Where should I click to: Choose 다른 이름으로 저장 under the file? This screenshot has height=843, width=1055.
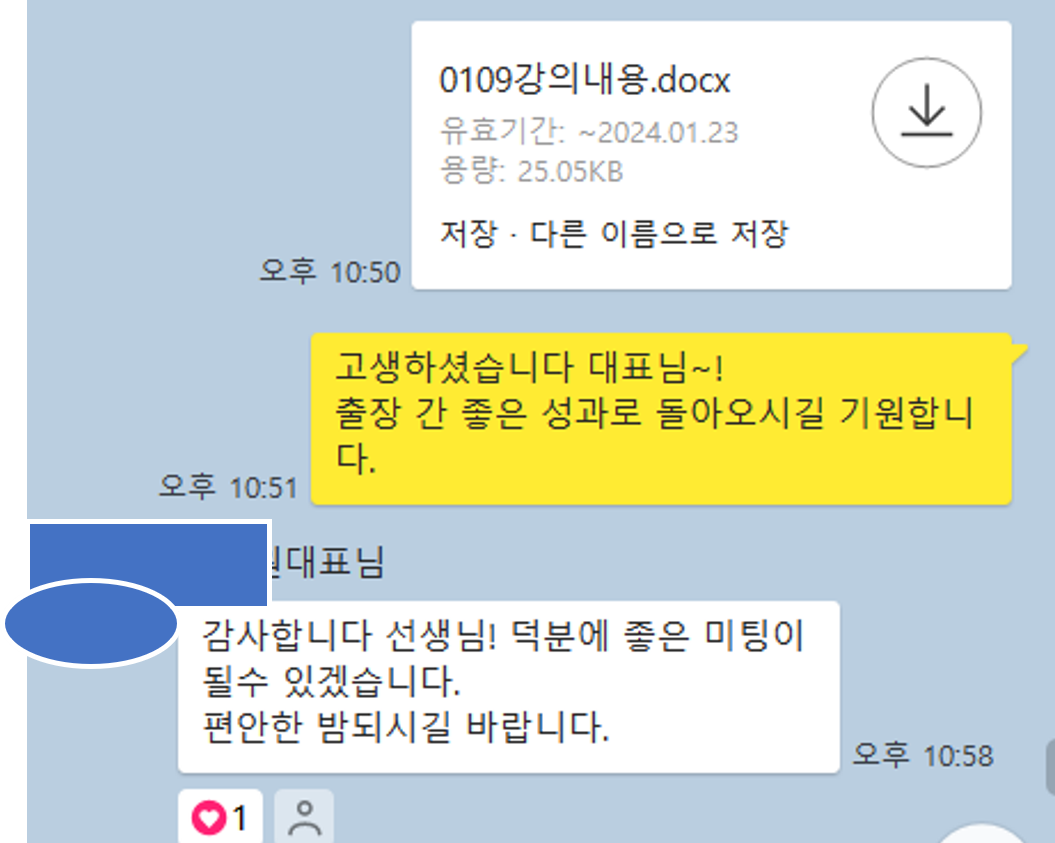(x=659, y=234)
